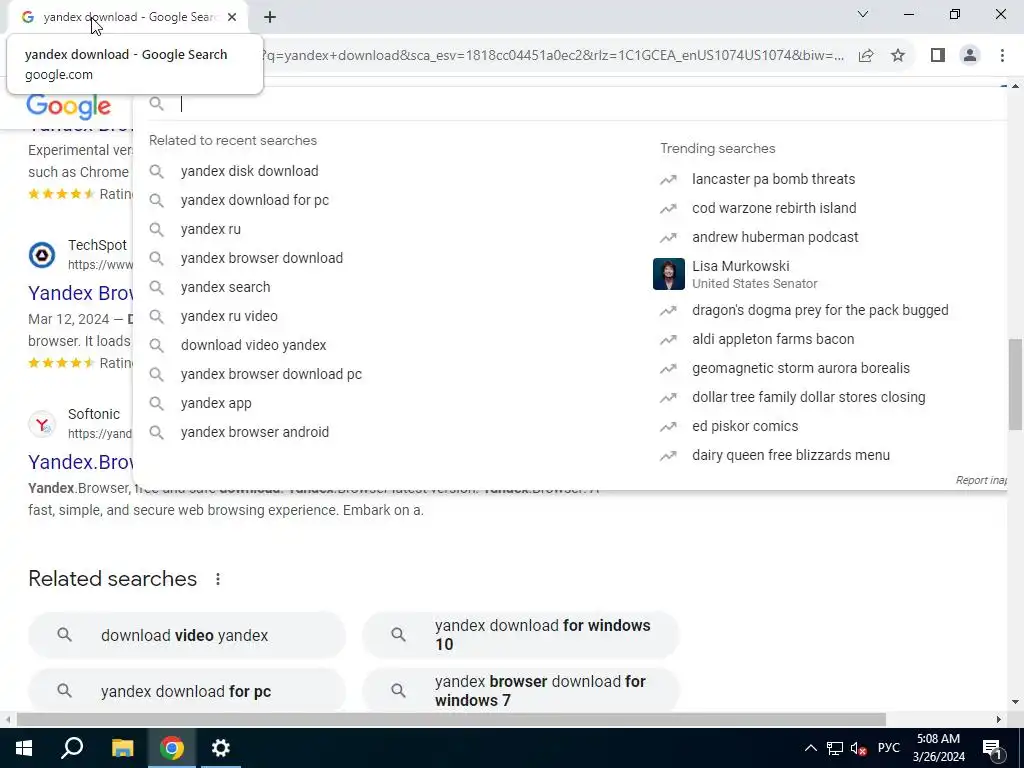
Task: Select suggestion download video yandex in dropdown
Action: (253, 345)
